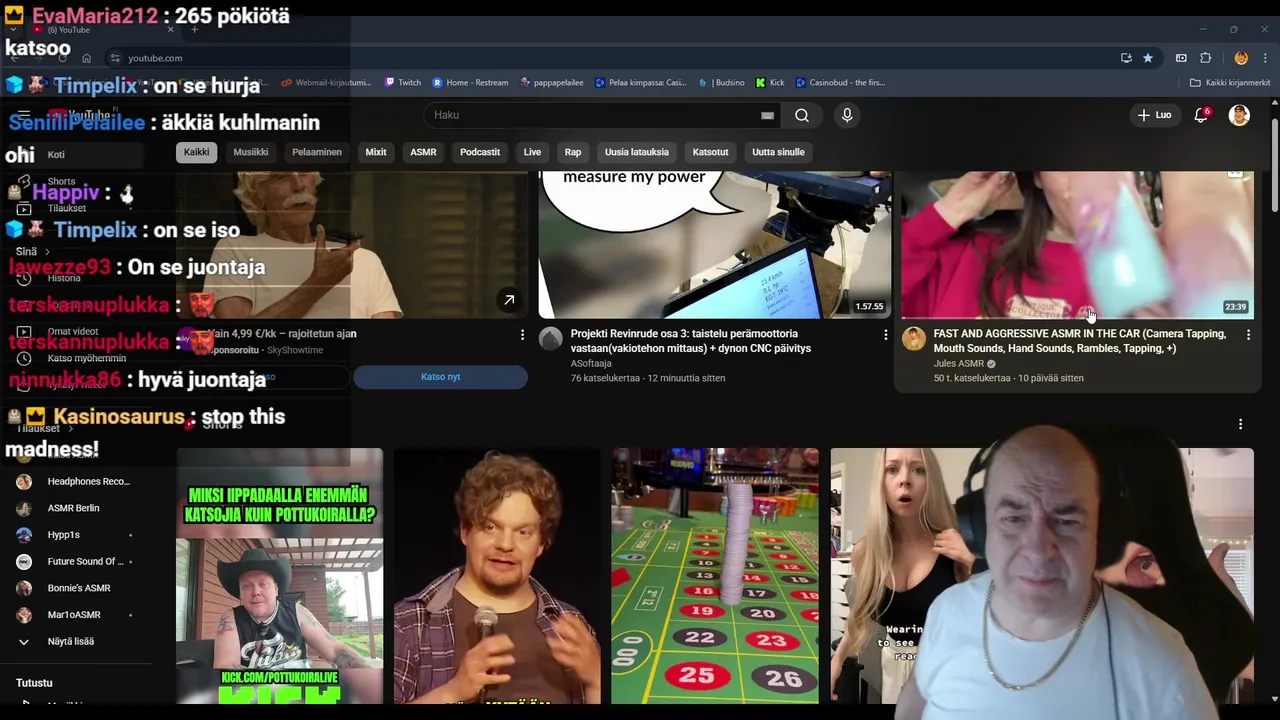Open the notifications bell showing 6
1280x720 pixels.
(1201, 115)
